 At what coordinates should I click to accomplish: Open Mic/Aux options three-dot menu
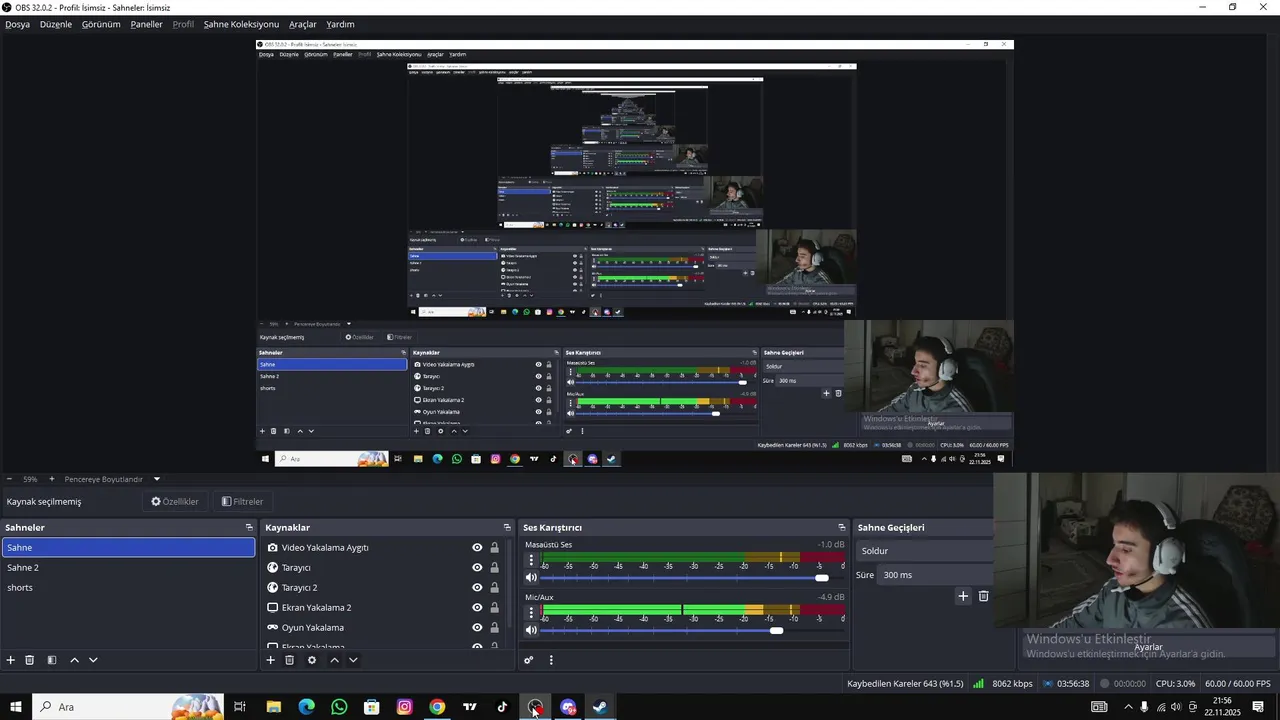click(531, 613)
